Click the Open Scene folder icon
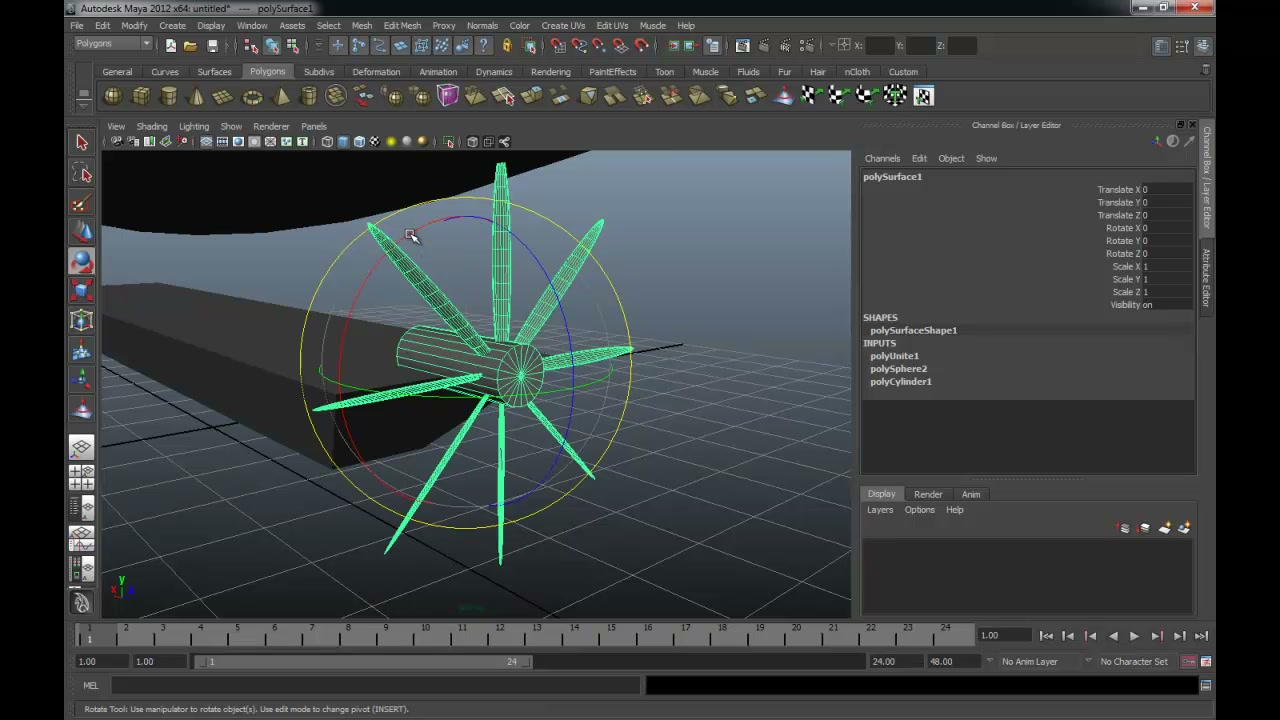 [190, 46]
